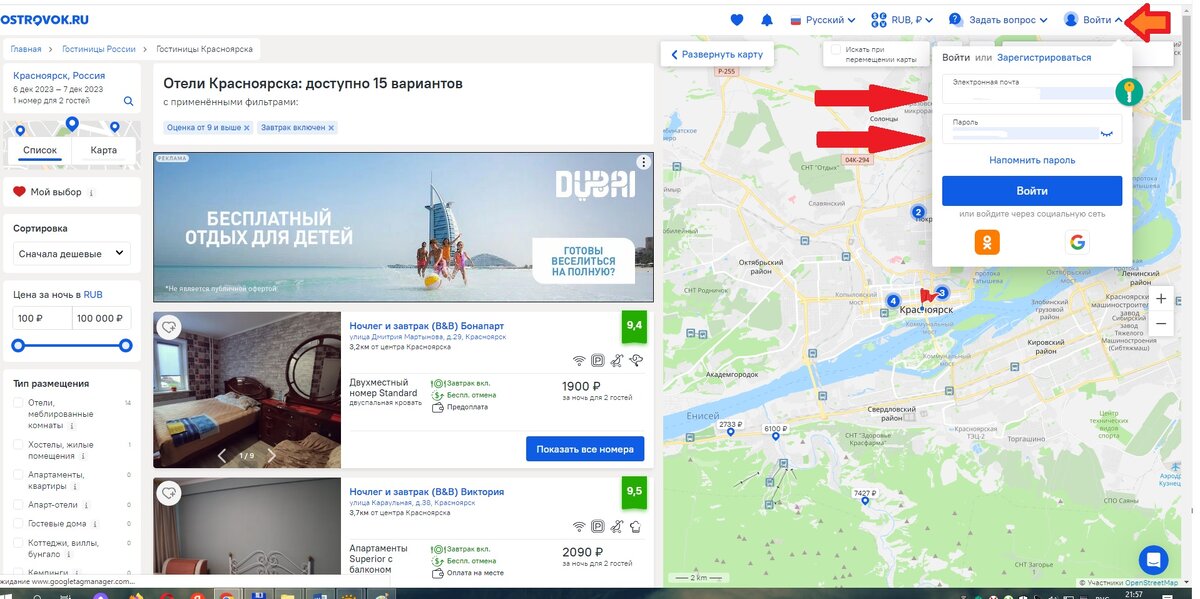
Task: Open the ad options three-dot menu
Action: 644,162
